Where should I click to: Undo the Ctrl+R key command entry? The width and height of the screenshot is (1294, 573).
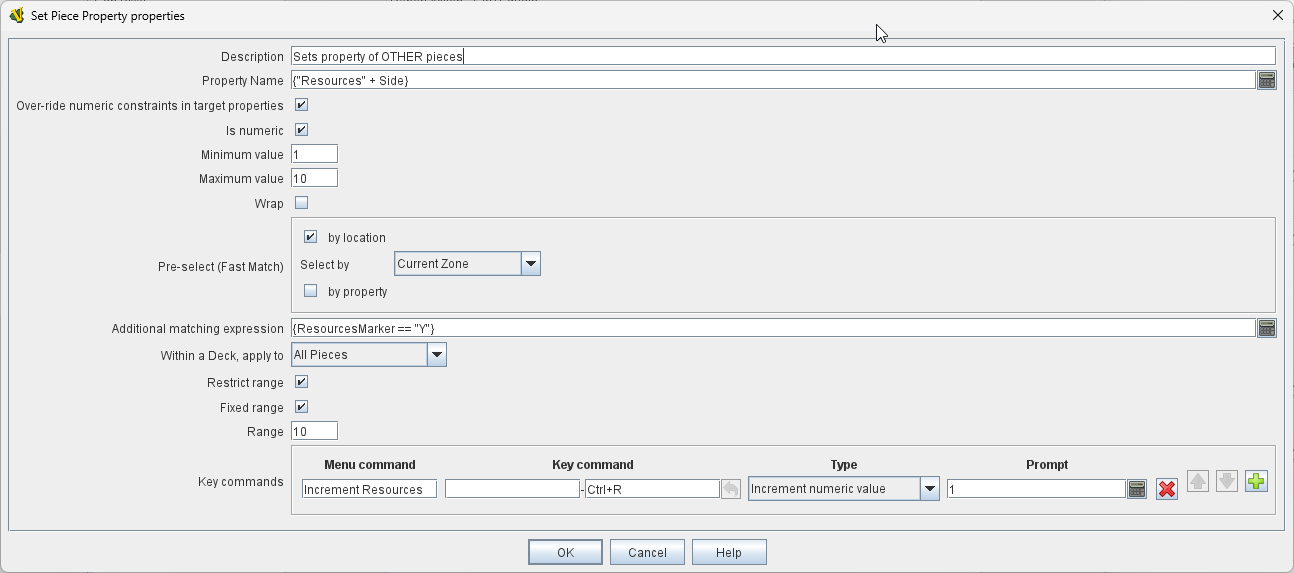[731, 489]
